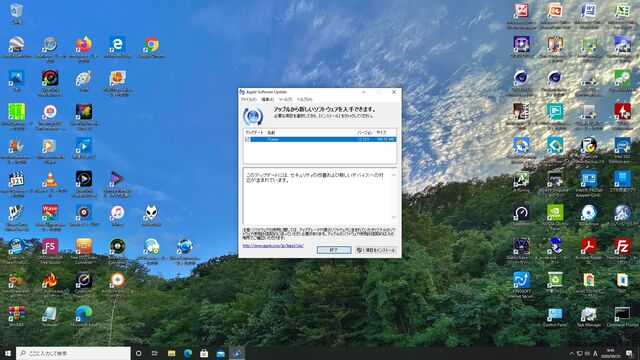Open the Task Manager desktop shortcut
Screen dimensions: 640x360
[589, 314]
